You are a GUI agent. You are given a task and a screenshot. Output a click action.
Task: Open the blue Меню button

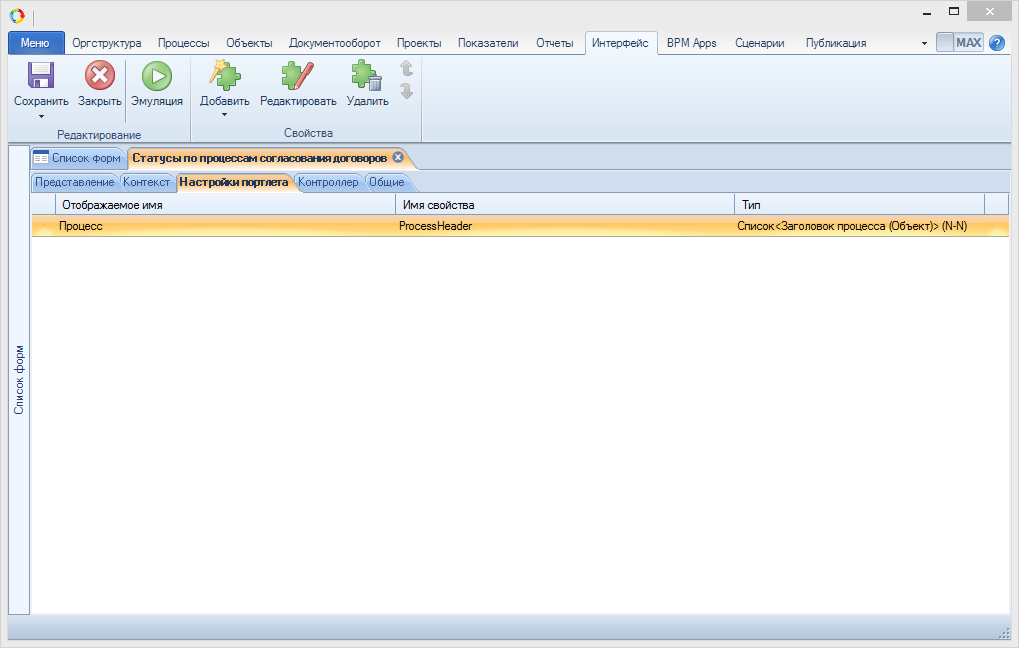pos(36,43)
